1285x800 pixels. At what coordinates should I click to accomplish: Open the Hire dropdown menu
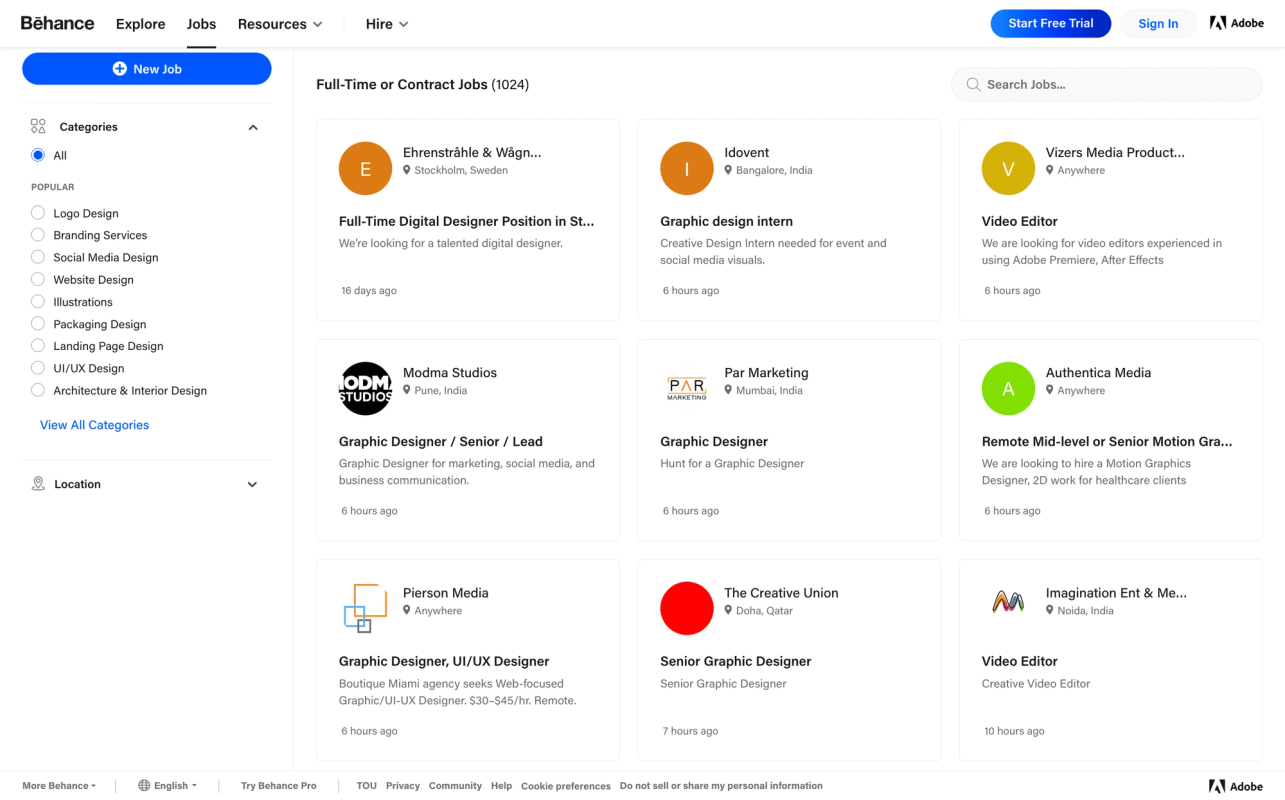pyautogui.click(x=387, y=24)
